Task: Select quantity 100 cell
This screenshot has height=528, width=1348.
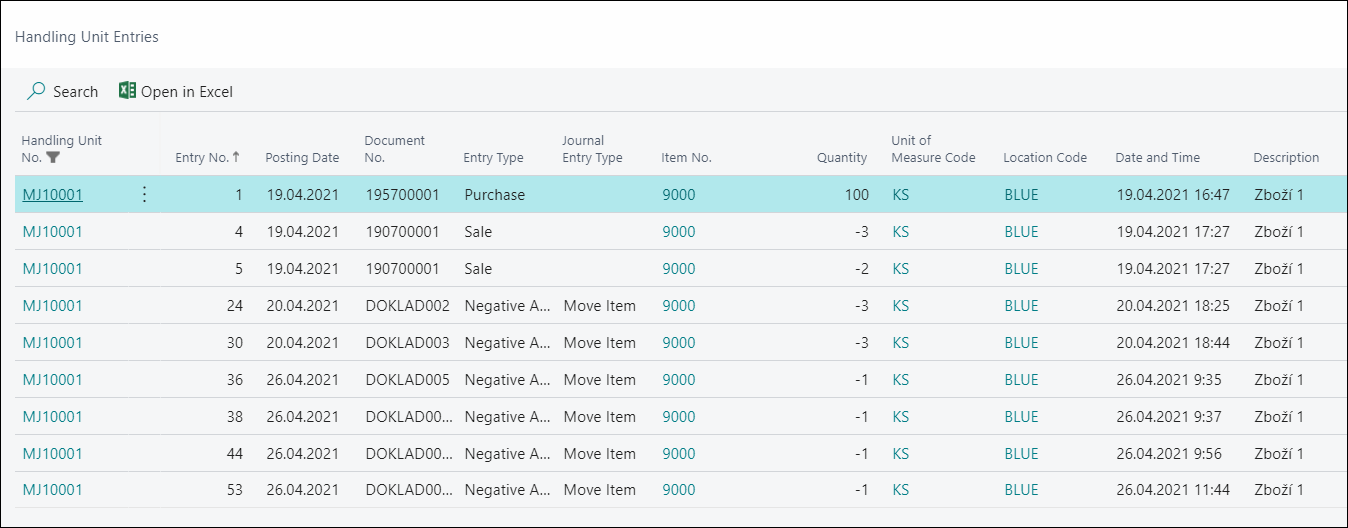Action: coord(857,195)
